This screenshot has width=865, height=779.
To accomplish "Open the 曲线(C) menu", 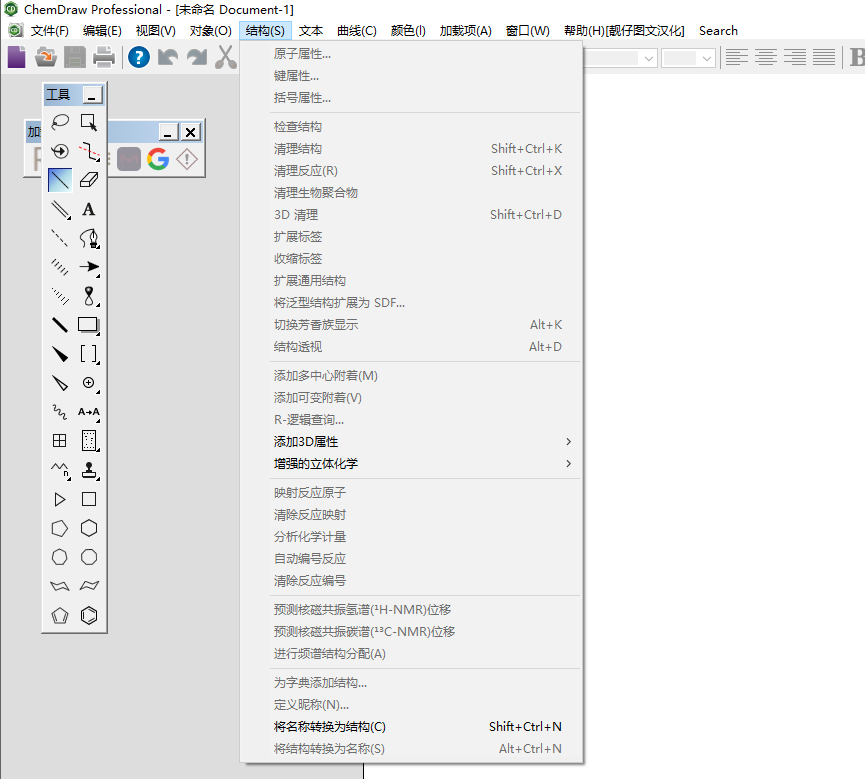I will coord(357,31).
